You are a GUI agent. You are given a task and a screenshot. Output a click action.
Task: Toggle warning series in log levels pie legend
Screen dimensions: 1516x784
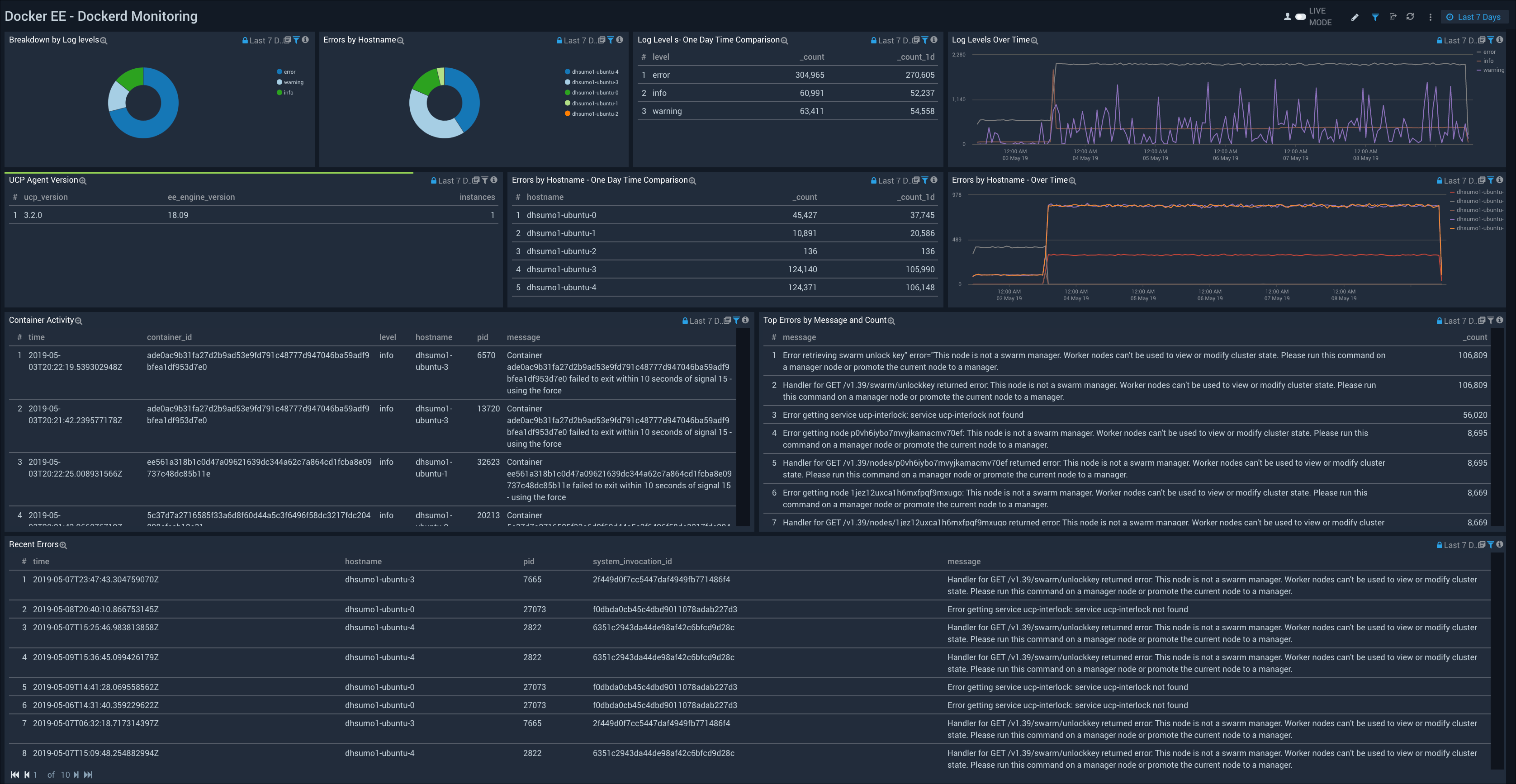(x=290, y=82)
